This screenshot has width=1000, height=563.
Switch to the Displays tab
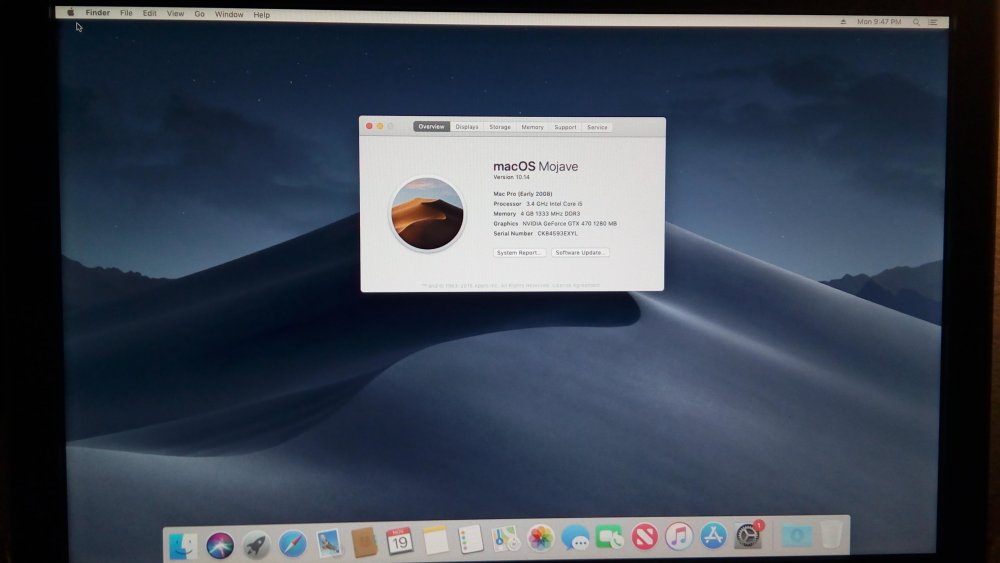coord(467,127)
